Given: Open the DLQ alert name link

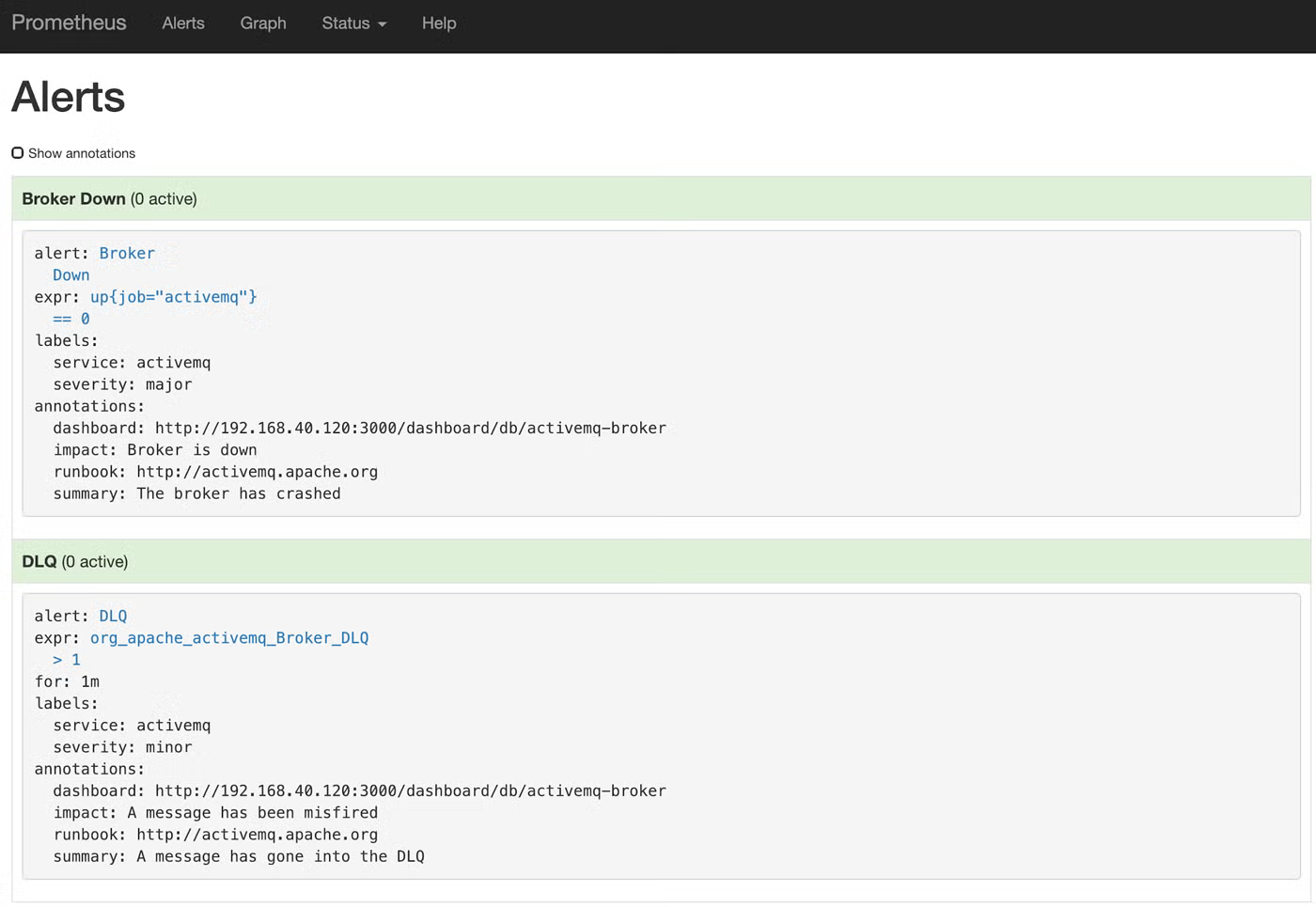Looking at the screenshot, I should pos(113,616).
